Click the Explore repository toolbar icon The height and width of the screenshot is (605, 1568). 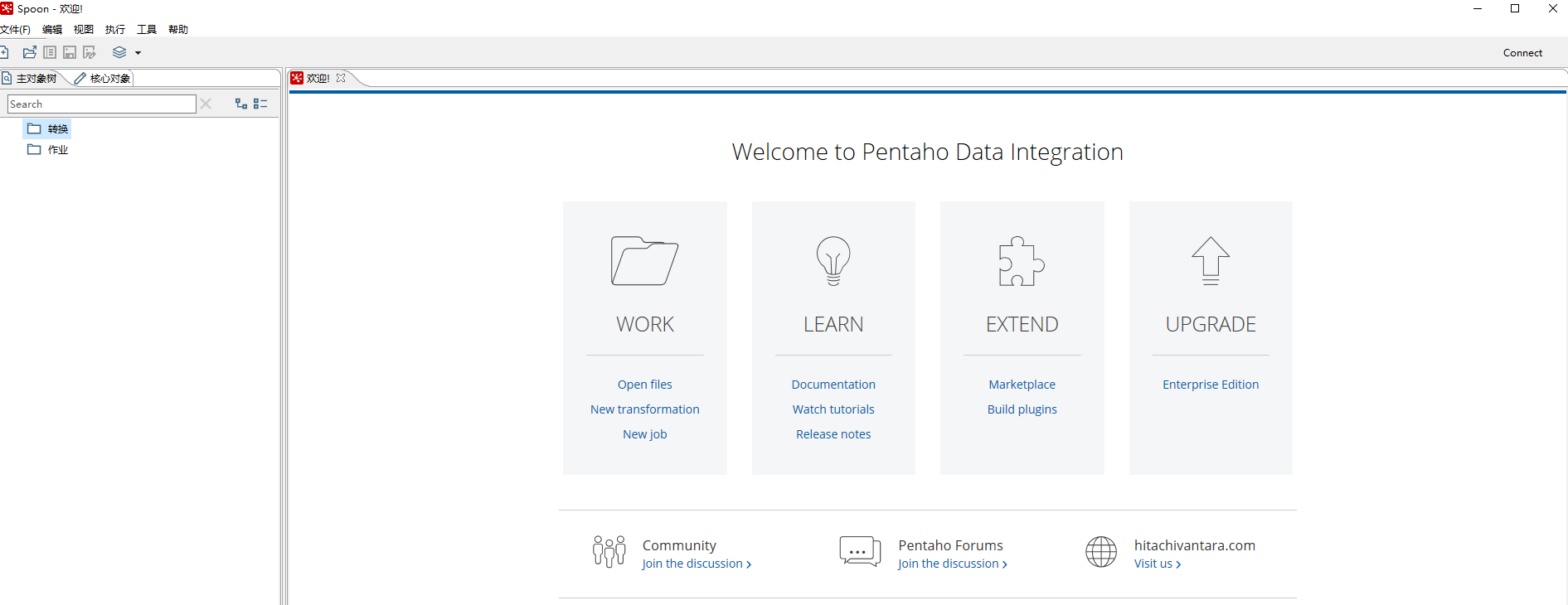pos(50,52)
